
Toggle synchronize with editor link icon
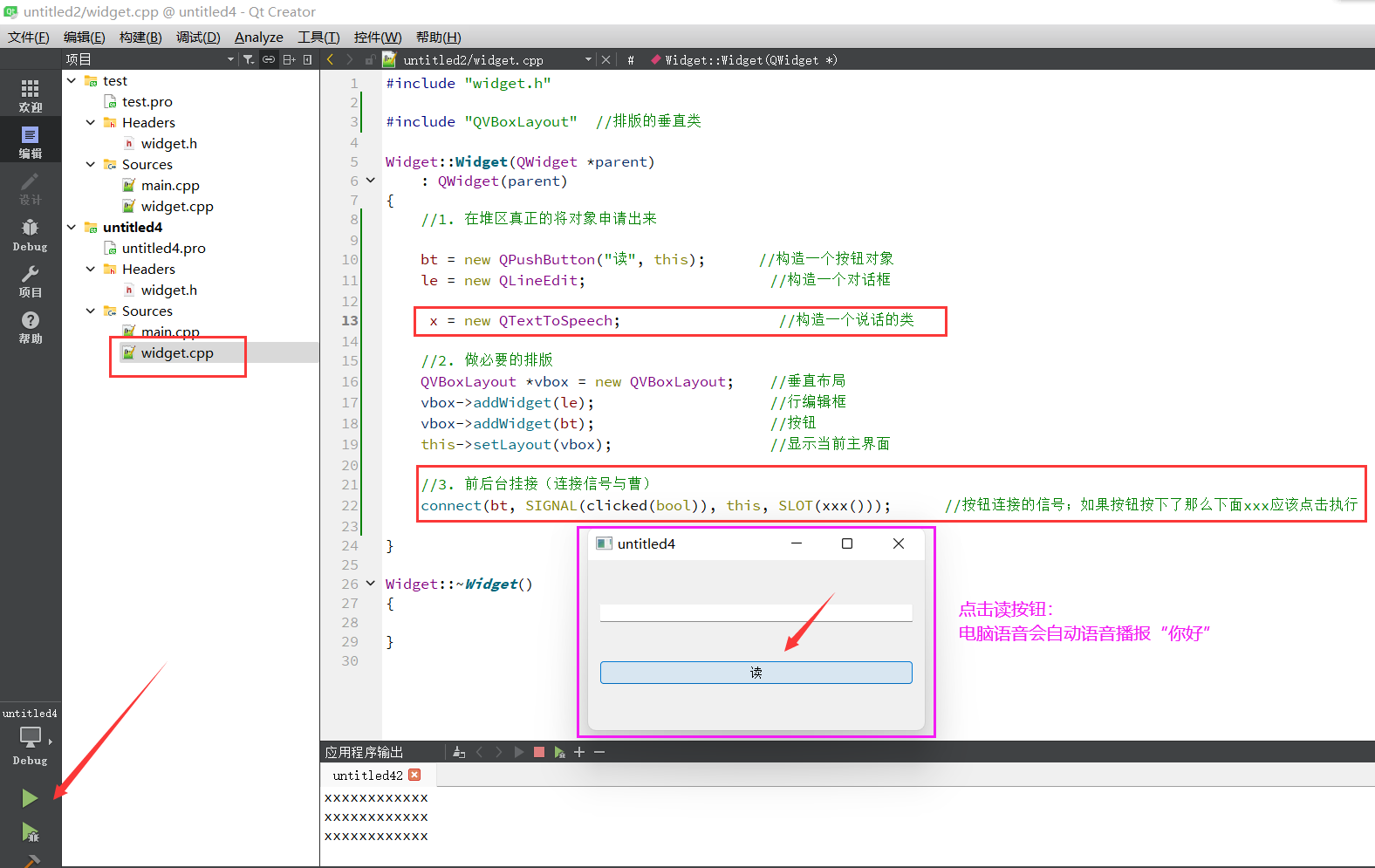[x=269, y=59]
